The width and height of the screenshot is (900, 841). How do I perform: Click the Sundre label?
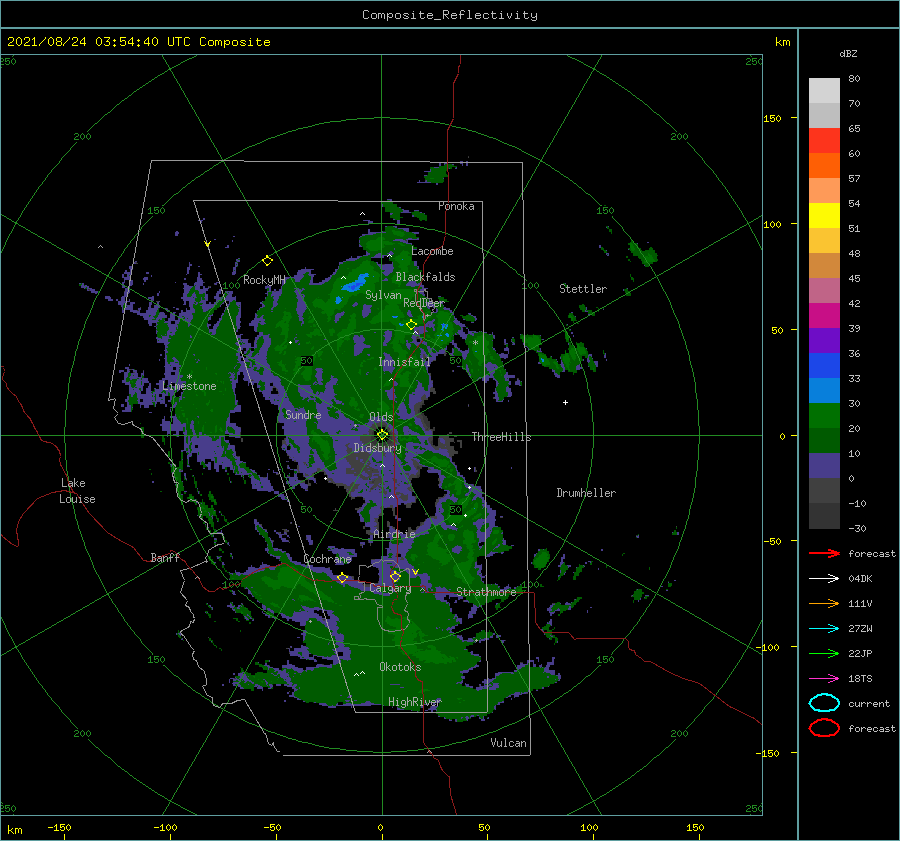pos(303,414)
